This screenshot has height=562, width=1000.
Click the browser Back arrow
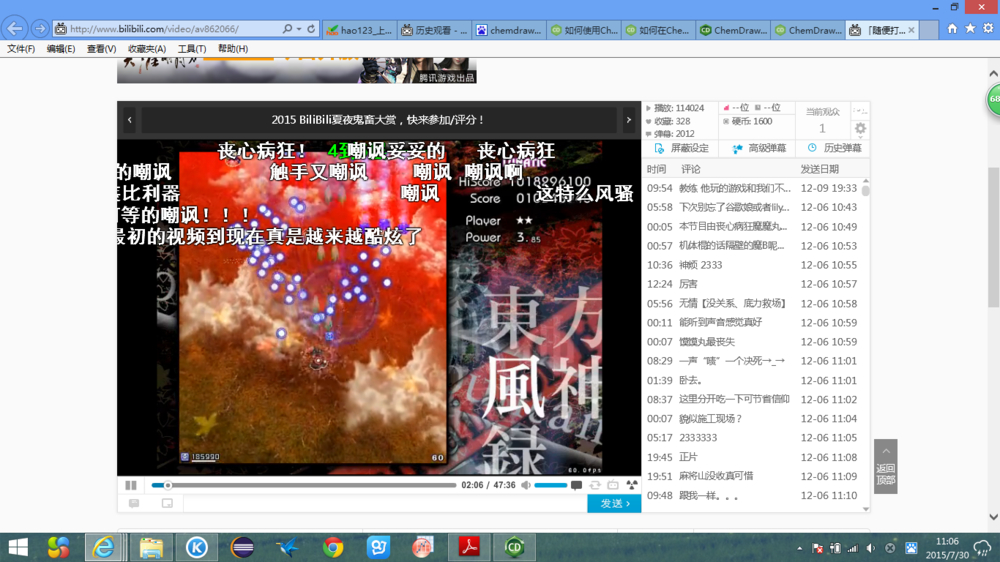[15, 28]
